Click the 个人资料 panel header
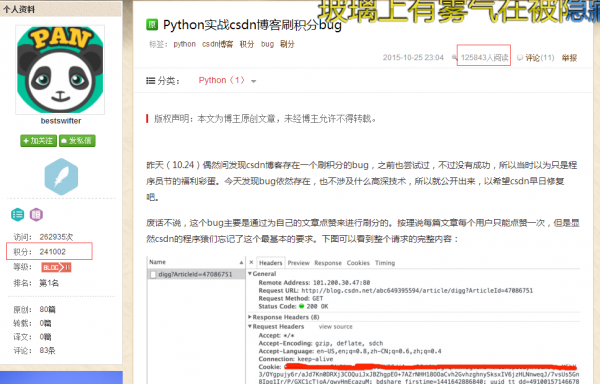The width and height of the screenshot is (600, 384). tap(61, 9)
